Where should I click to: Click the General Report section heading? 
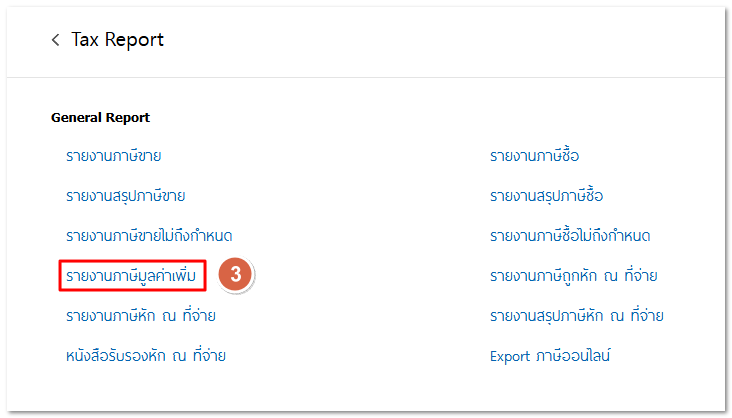[100, 118]
